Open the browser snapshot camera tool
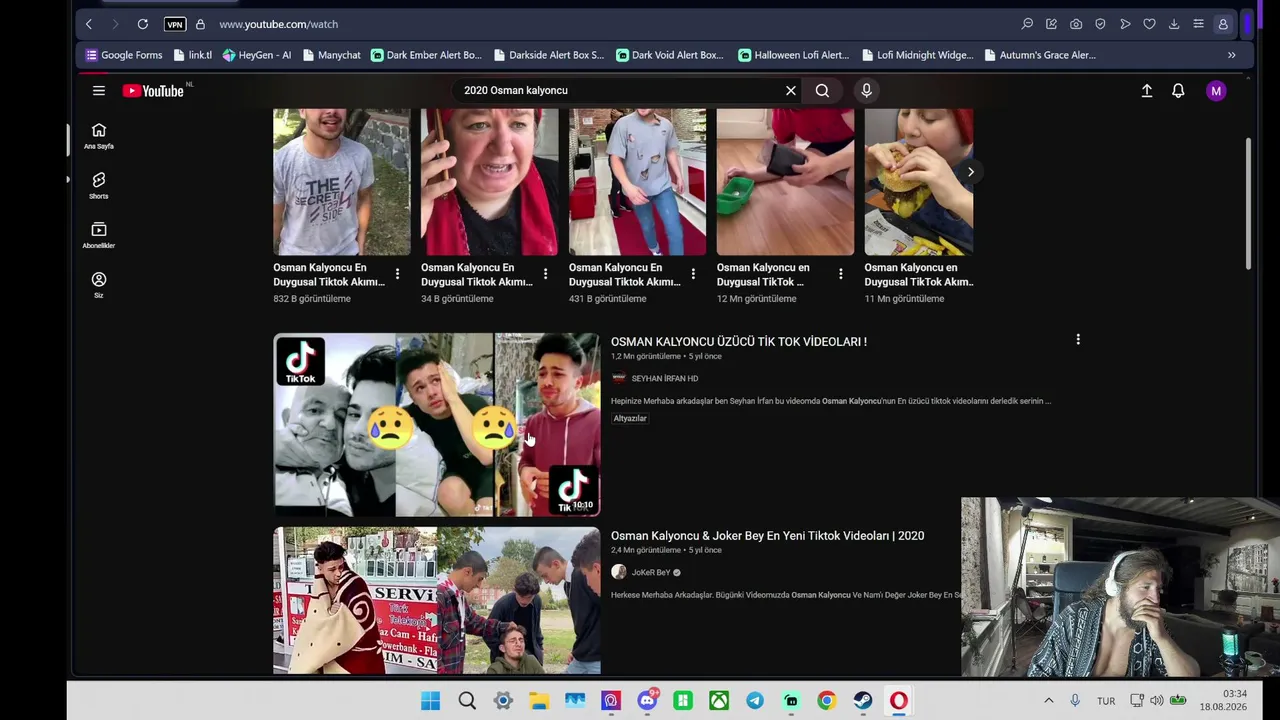This screenshot has height=720, width=1280. (x=1076, y=24)
